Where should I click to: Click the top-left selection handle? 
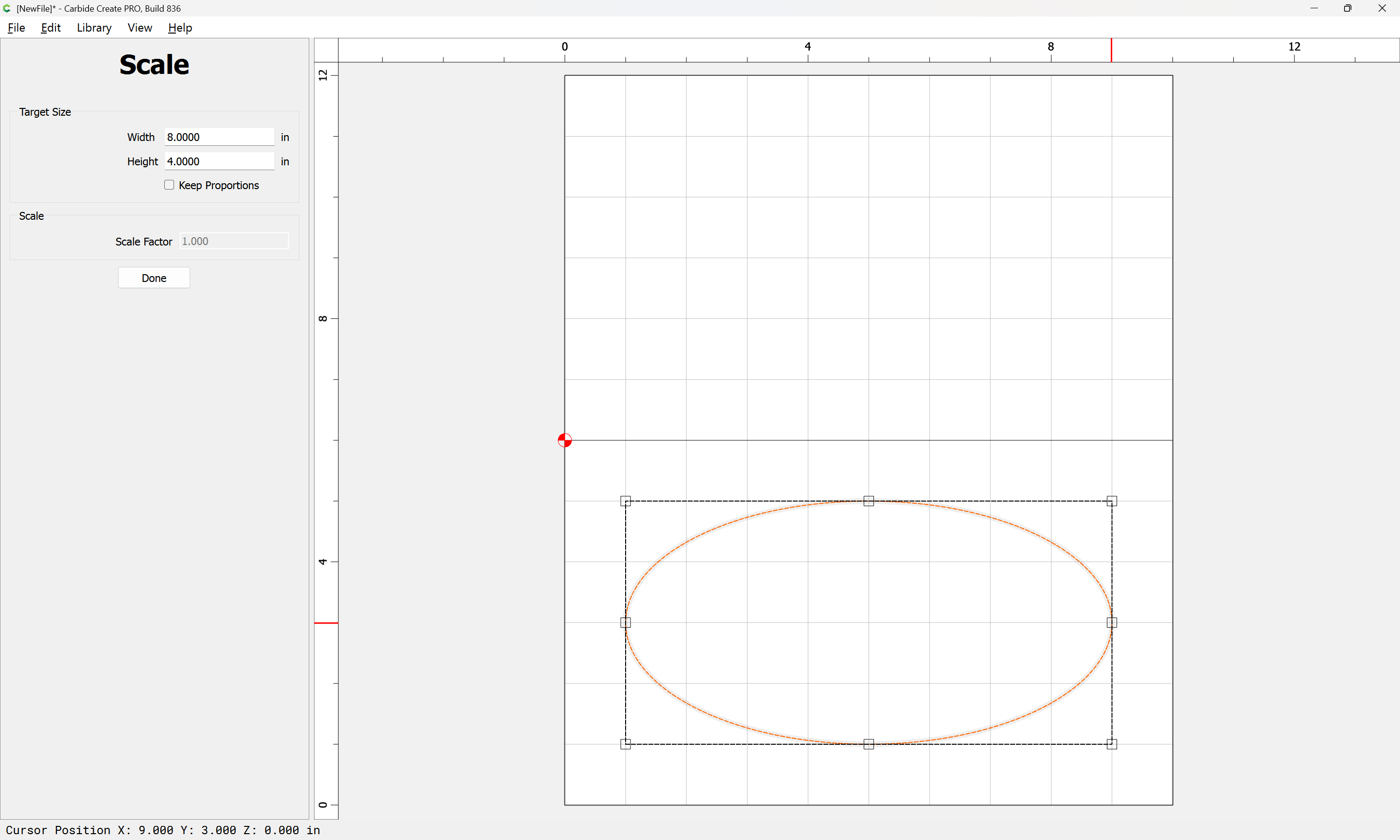[x=625, y=501]
